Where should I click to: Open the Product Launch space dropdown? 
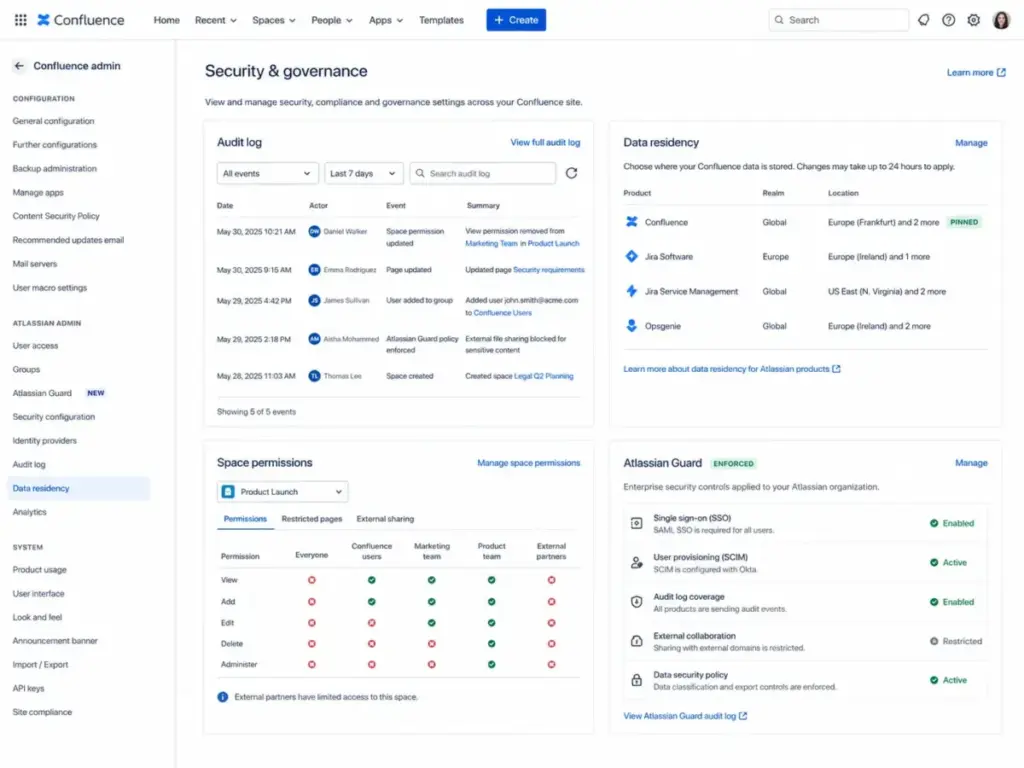282,492
